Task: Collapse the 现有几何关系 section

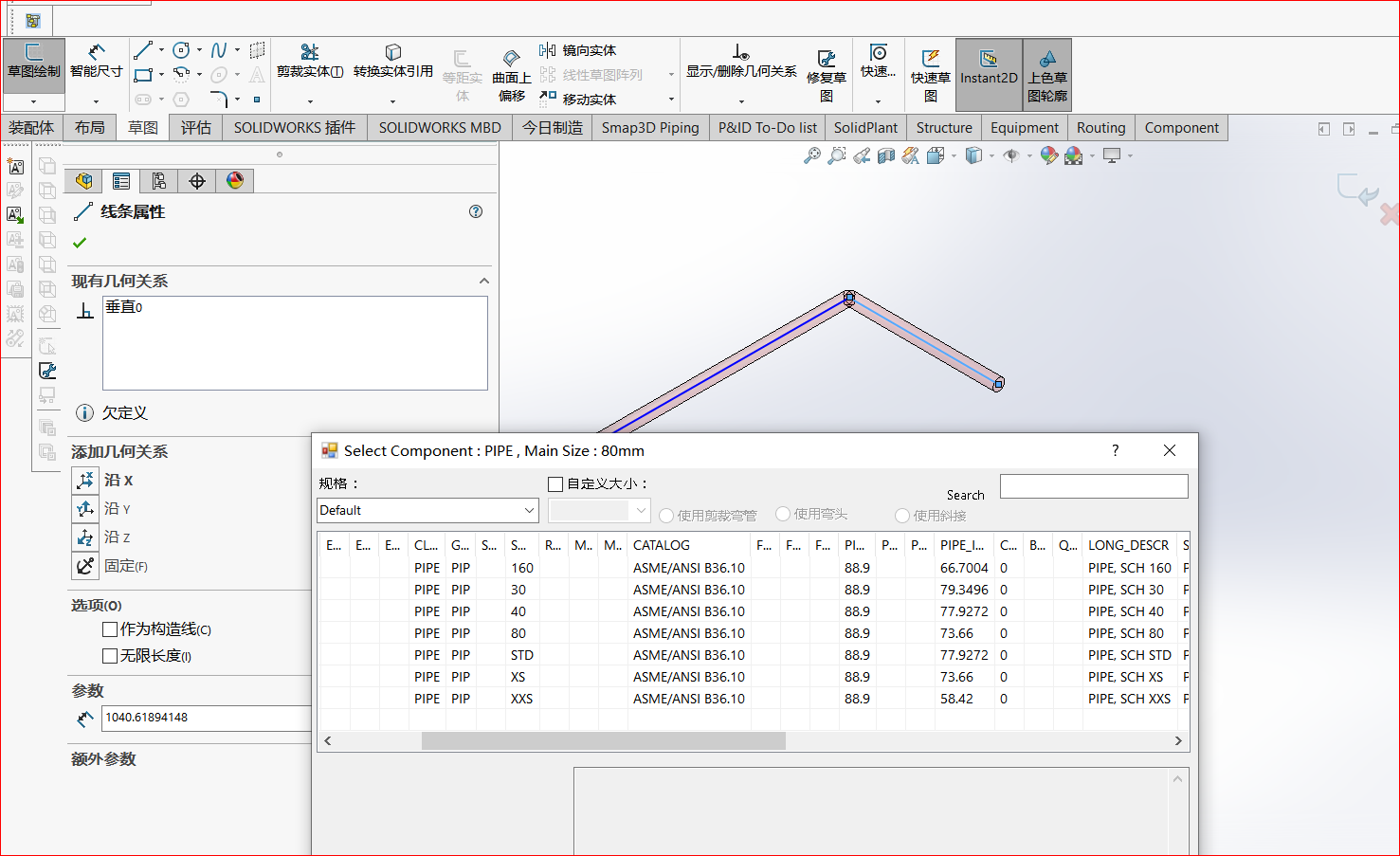Action: pyautogui.click(x=484, y=281)
